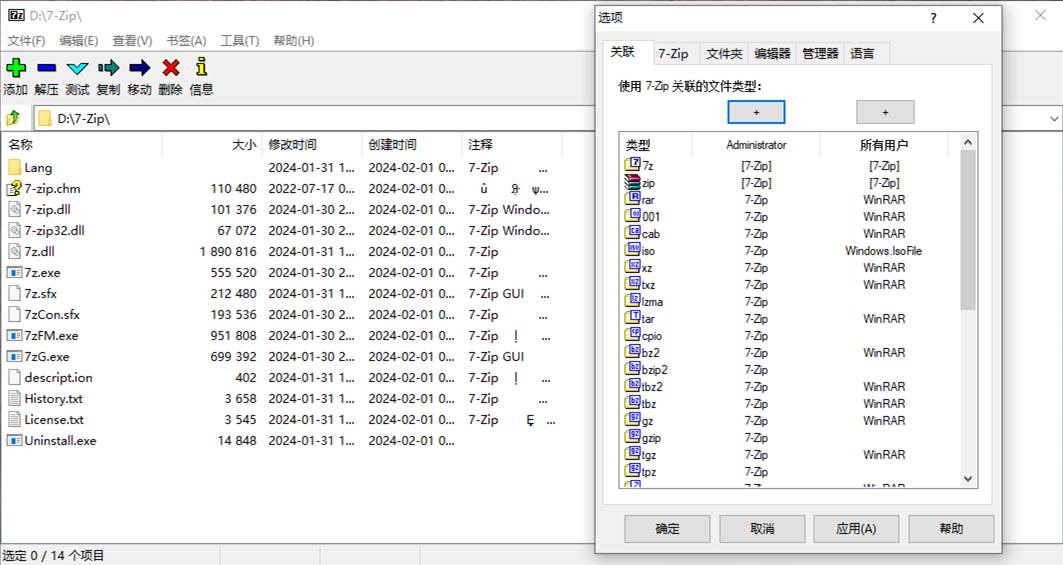Switch to the 编辑器 tab
The width and height of the screenshot is (1063, 565).
click(772, 54)
